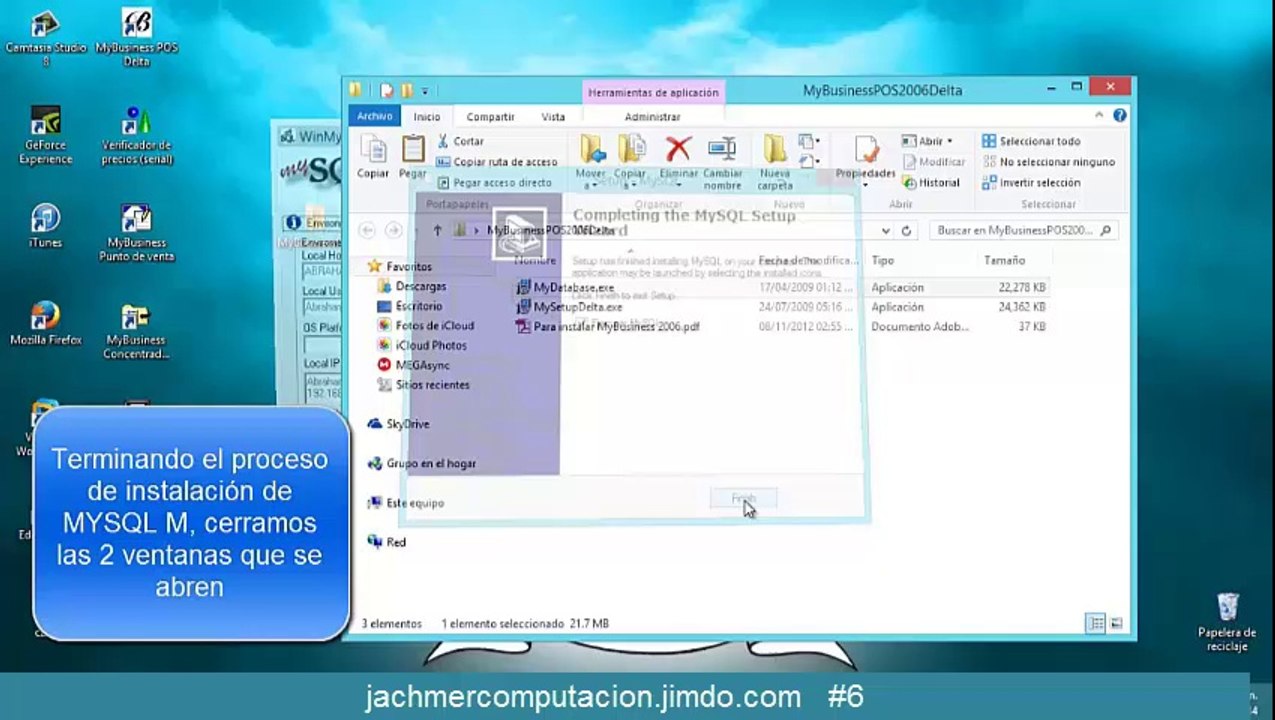
Task: Switch to Vista ribbon tab
Action: pyautogui.click(x=553, y=117)
